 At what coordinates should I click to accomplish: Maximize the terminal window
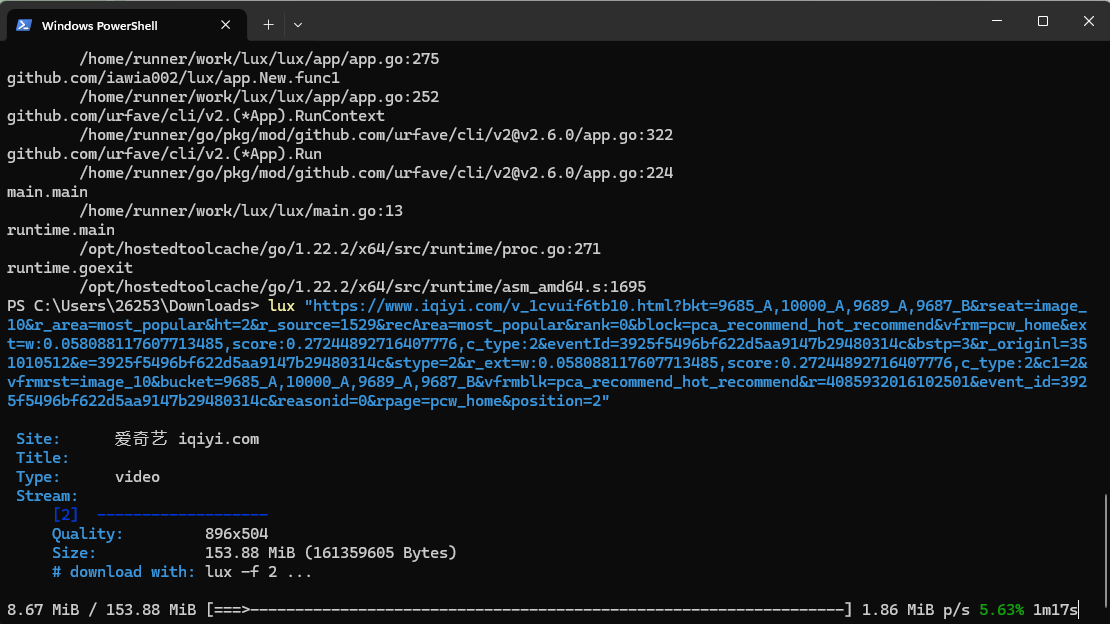[1043, 21]
